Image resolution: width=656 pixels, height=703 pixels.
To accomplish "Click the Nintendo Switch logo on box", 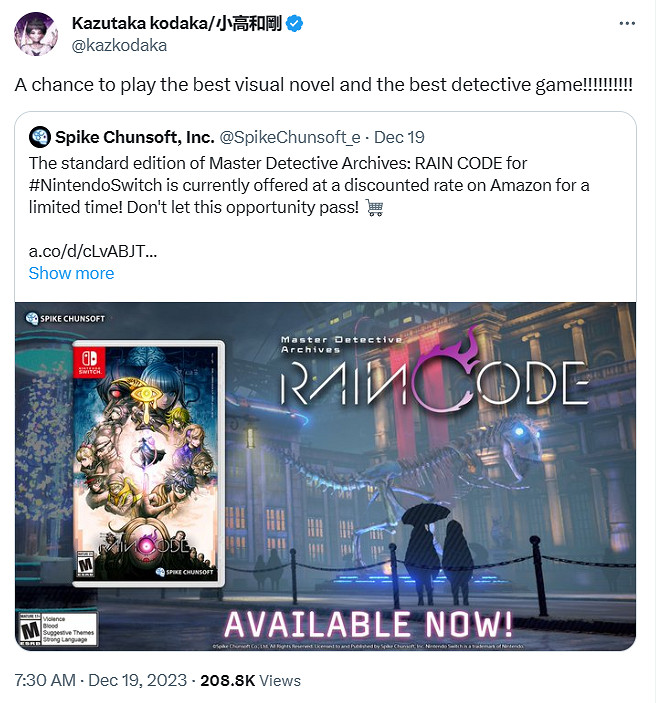I will click(90, 362).
